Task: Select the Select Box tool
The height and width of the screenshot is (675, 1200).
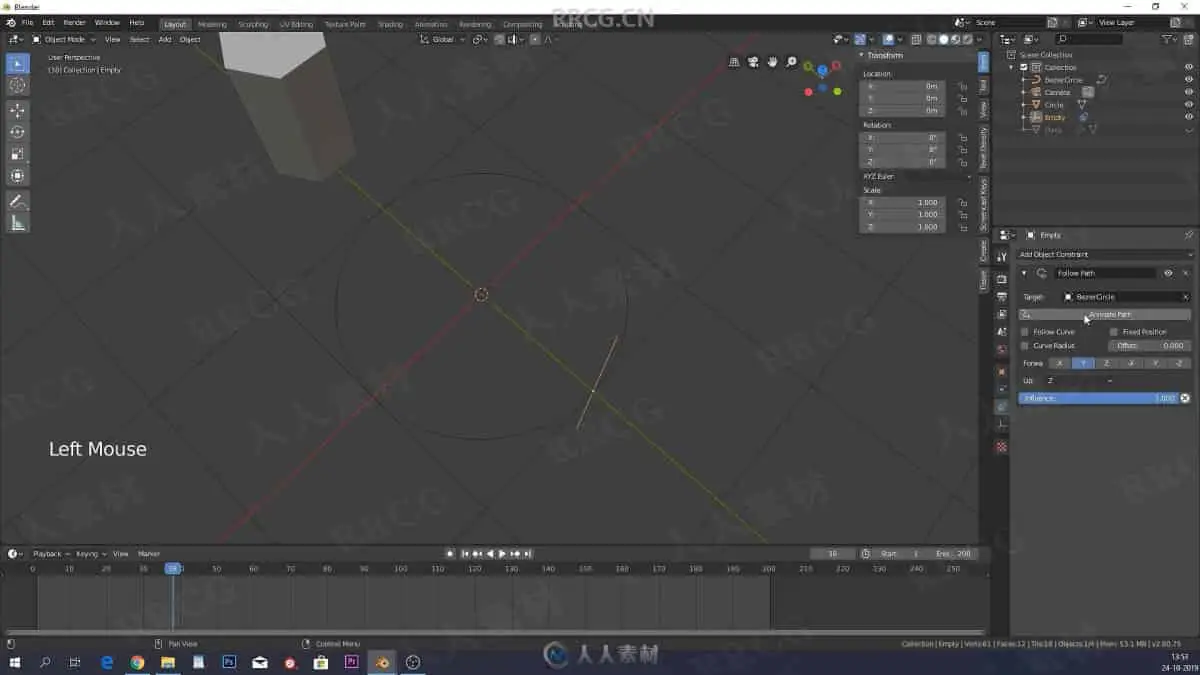Action: tap(18, 64)
